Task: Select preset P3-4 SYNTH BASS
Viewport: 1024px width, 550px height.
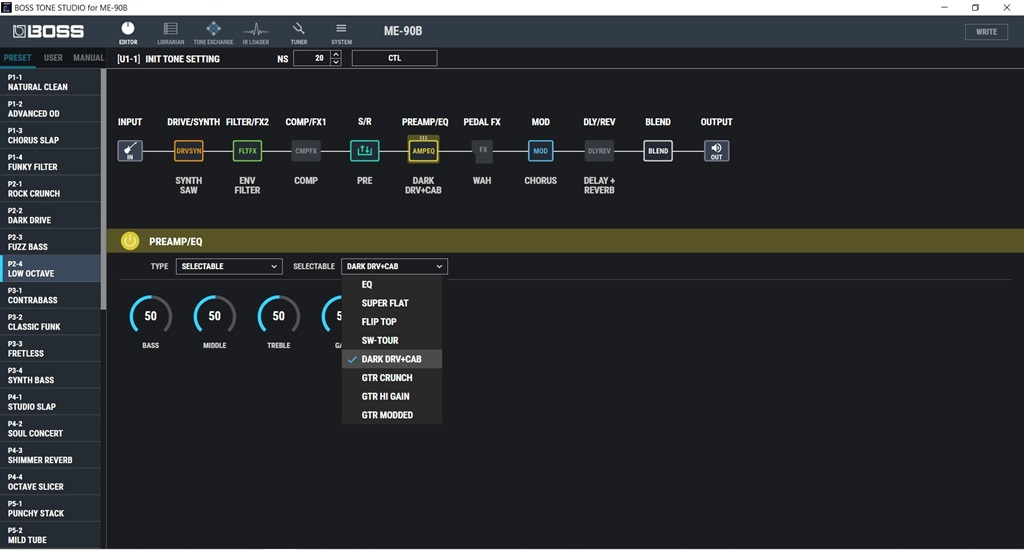Action: 50,376
